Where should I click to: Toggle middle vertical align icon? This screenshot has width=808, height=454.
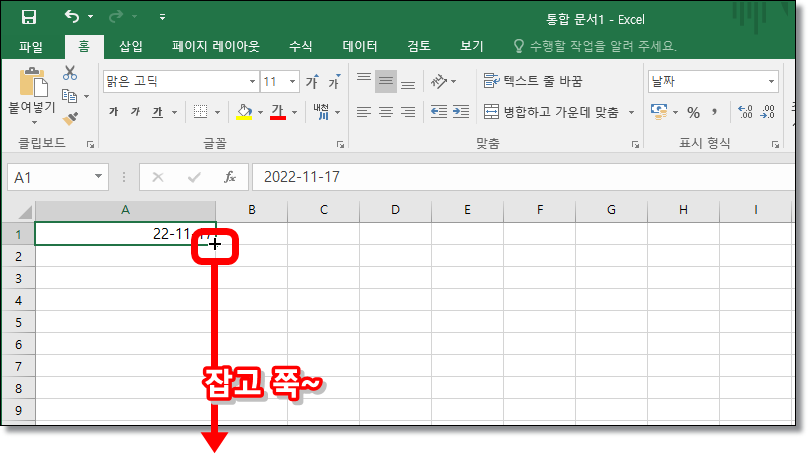tap(386, 81)
